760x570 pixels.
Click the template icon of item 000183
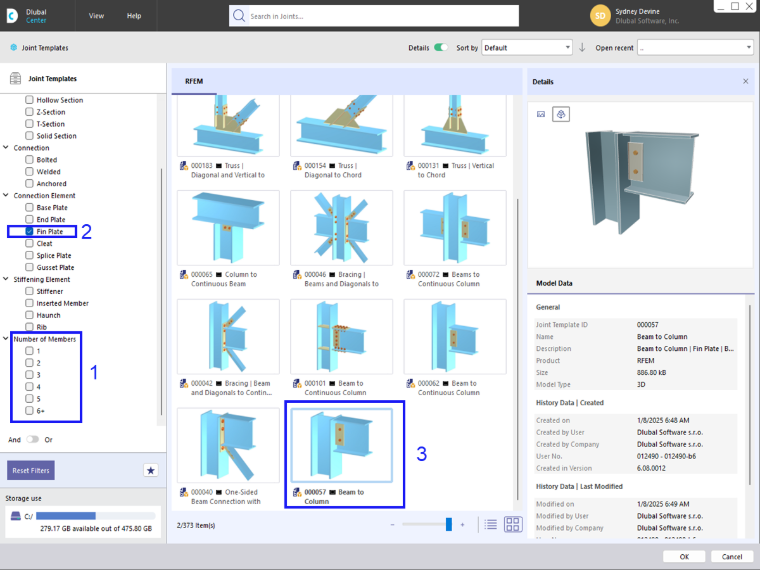(x=184, y=166)
